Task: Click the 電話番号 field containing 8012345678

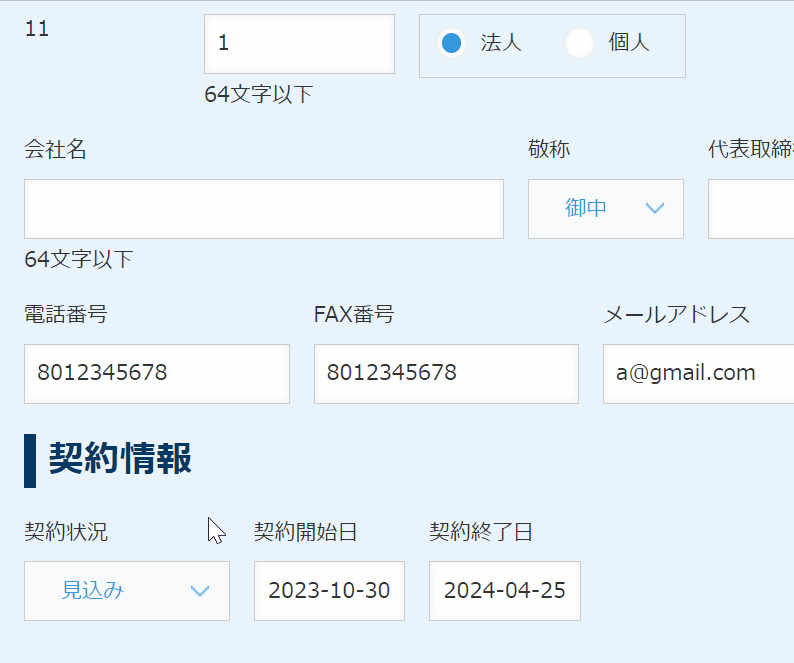Action: click(157, 374)
